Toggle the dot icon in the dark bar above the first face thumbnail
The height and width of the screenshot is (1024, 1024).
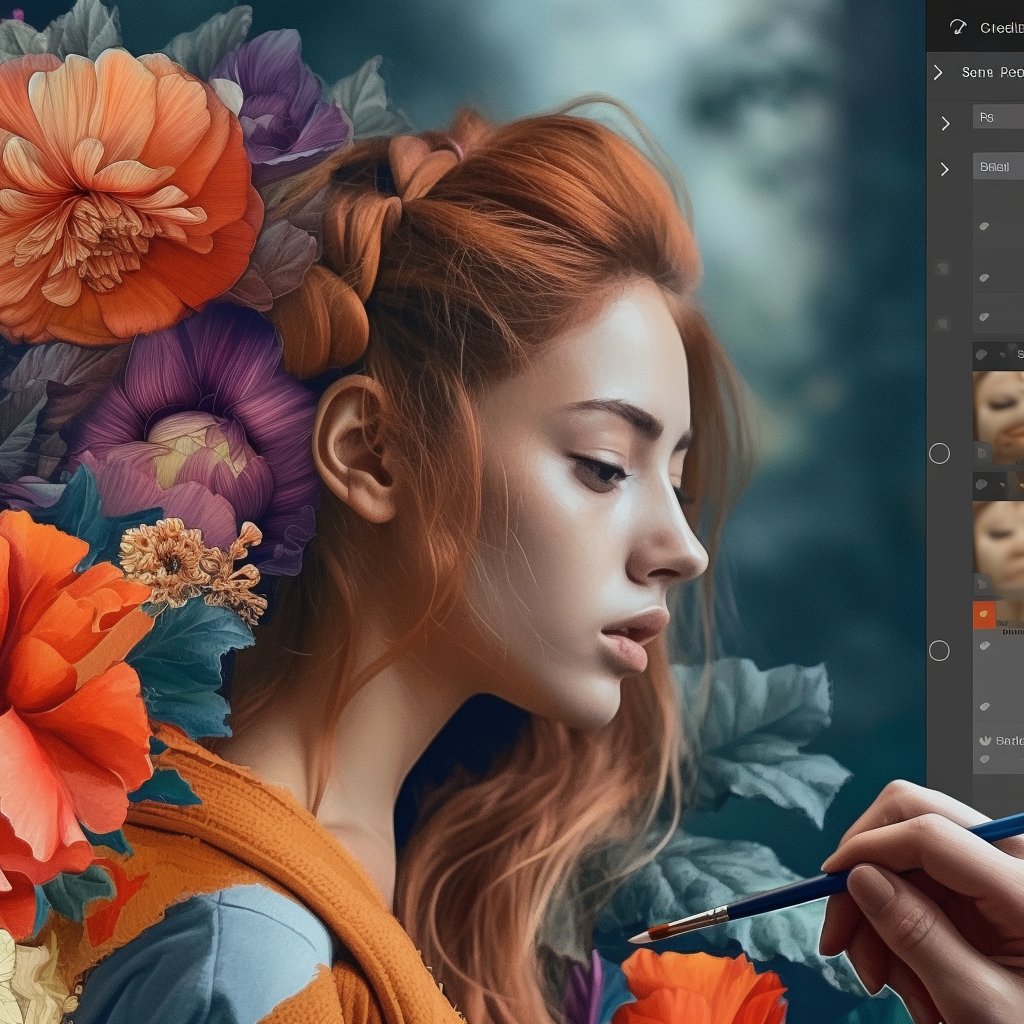tap(982, 355)
